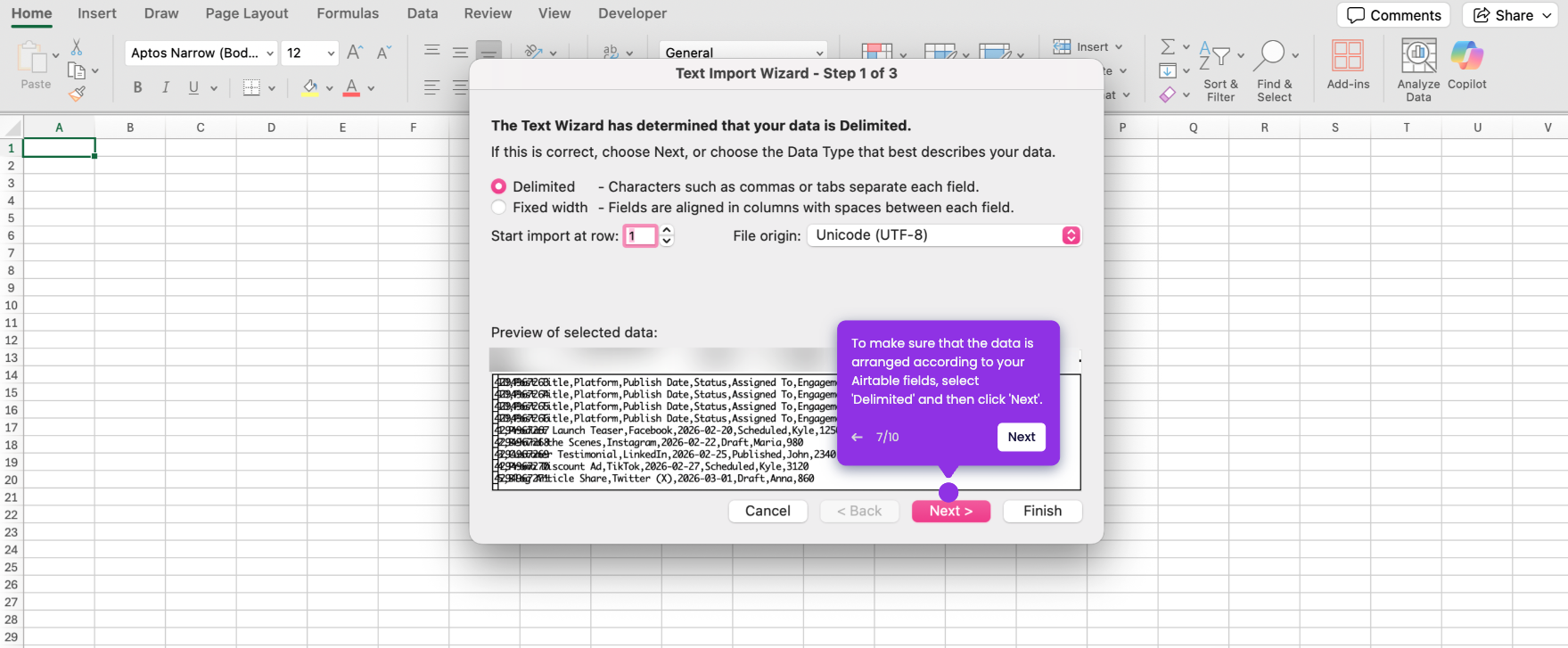
Task: Click the Clear eraser icon
Action: click(1167, 94)
